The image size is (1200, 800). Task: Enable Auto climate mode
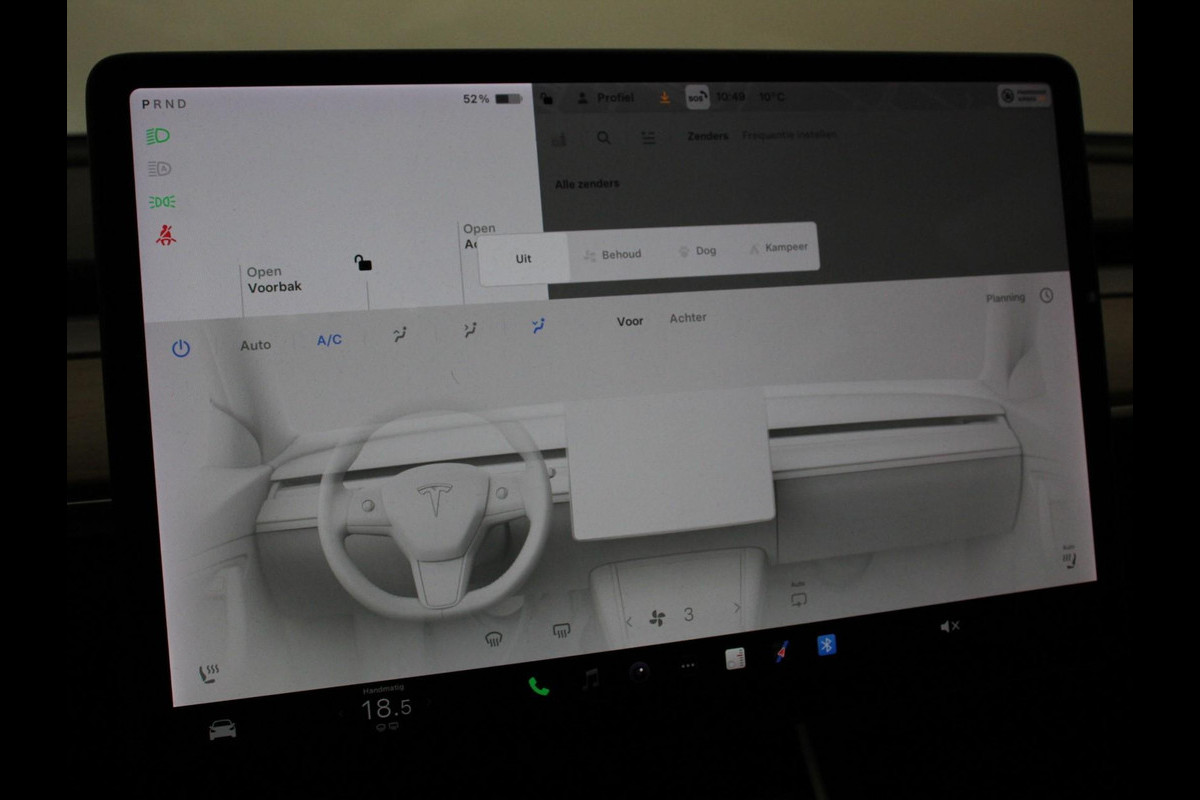[255, 345]
